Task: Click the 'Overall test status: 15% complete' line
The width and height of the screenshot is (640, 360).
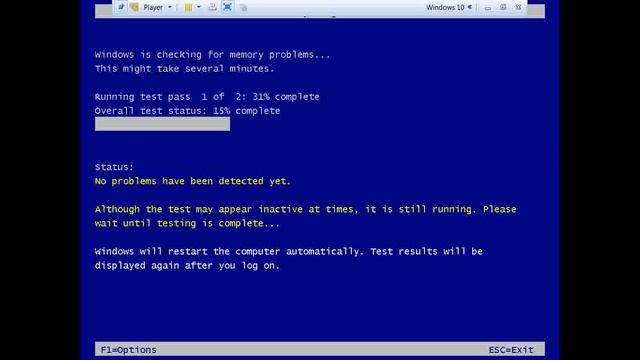Action: point(187,111)
